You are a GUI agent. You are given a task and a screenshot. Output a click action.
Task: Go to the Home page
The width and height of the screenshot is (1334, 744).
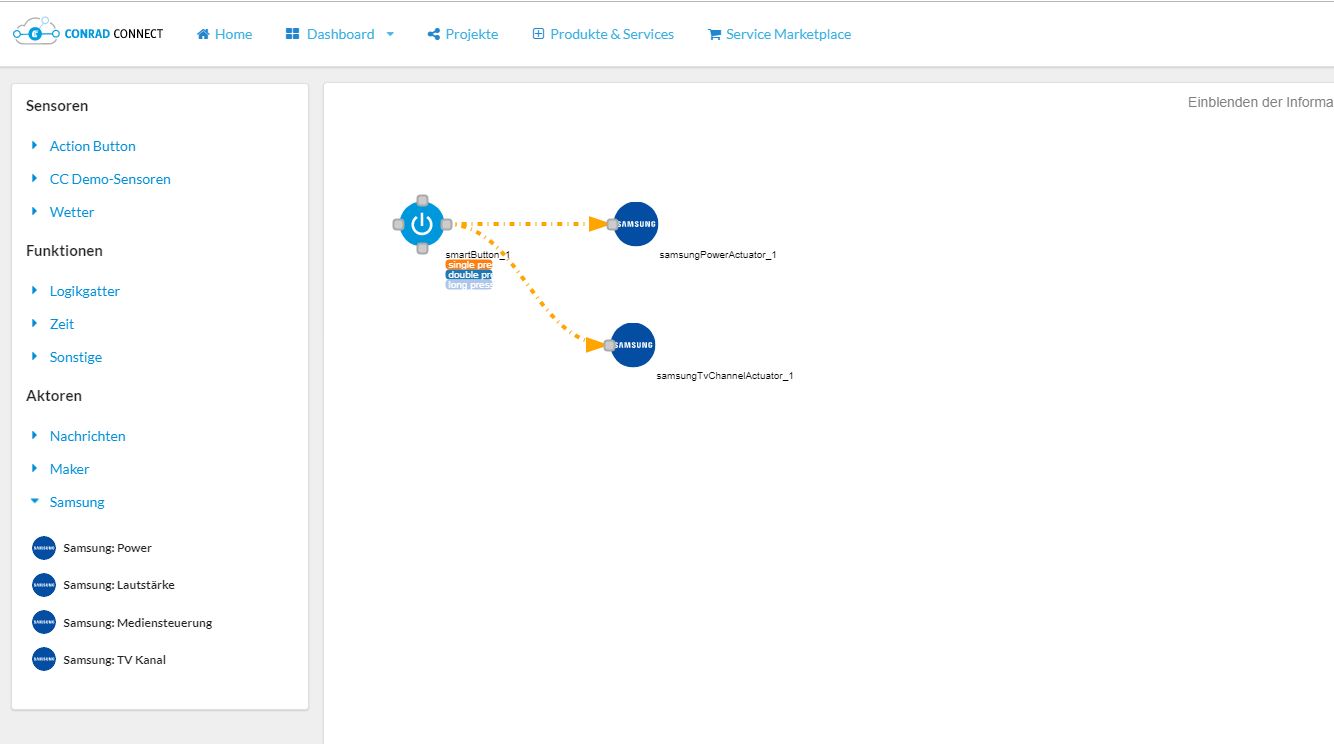point(224,34)
